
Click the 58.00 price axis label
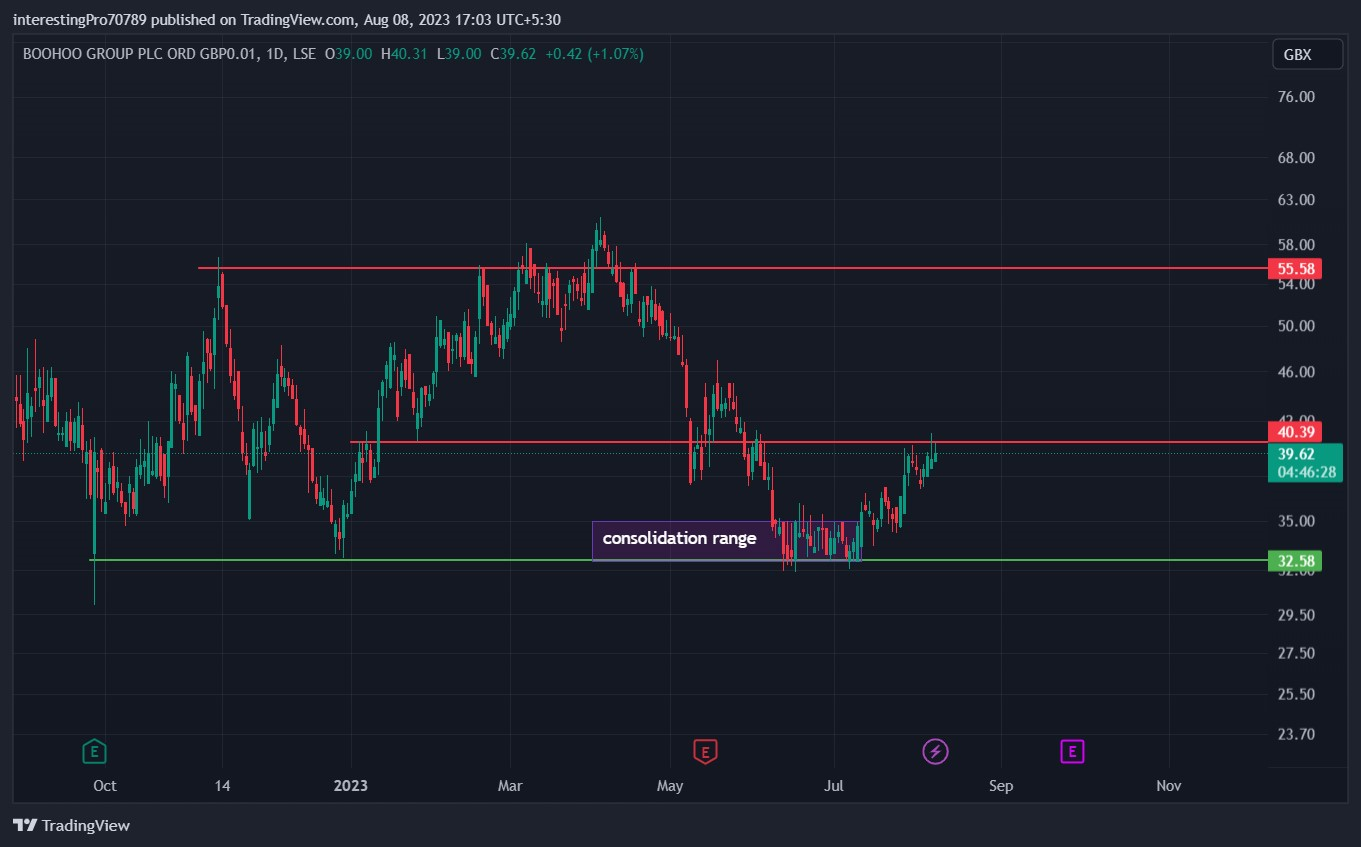1297,245
